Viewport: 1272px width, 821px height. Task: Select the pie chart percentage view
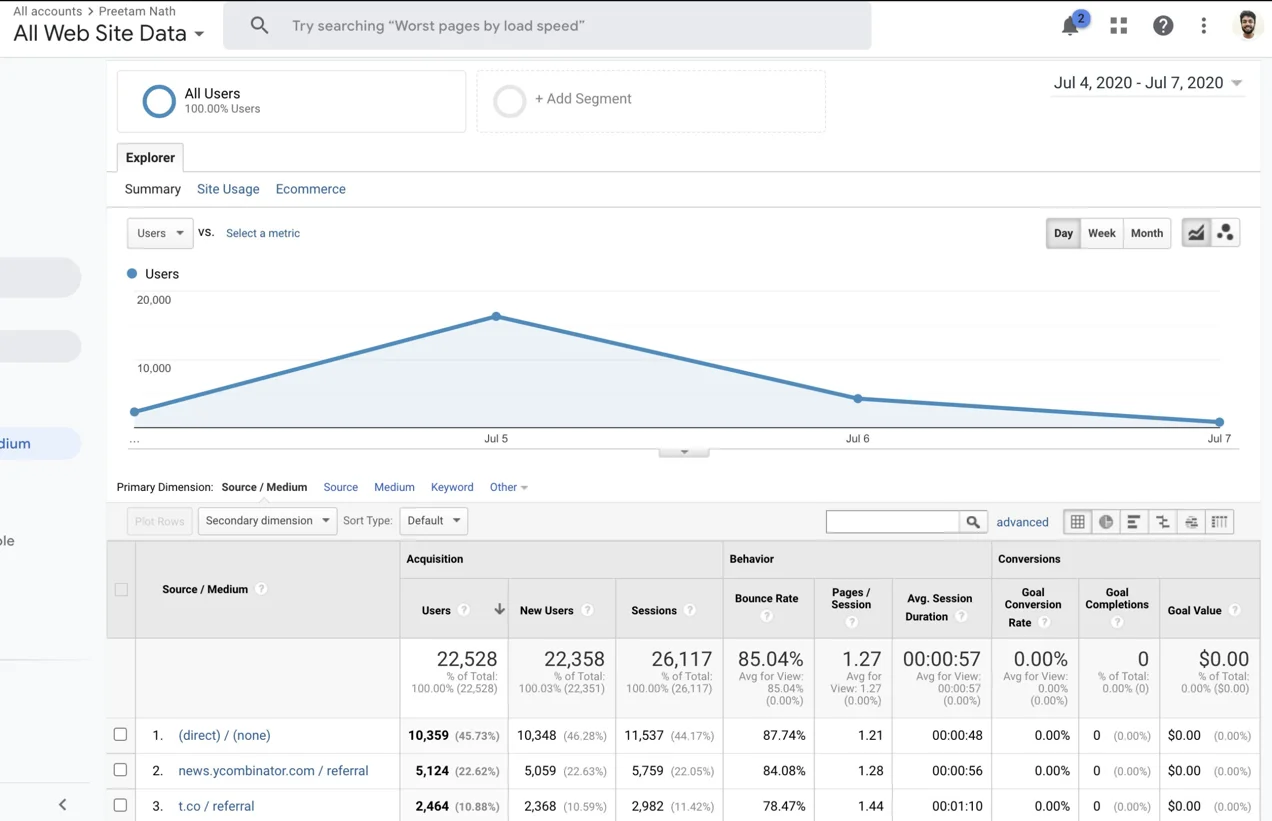coord(1106,522)
